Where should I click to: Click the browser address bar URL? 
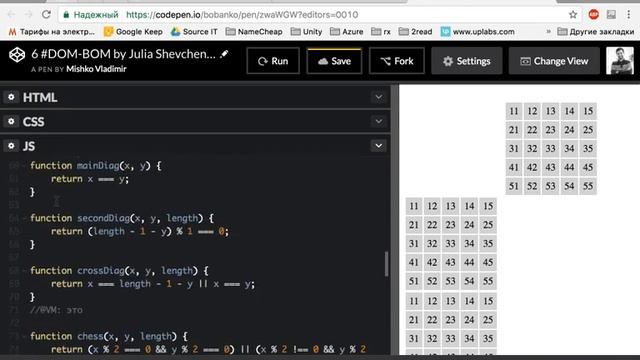point(242,15)
